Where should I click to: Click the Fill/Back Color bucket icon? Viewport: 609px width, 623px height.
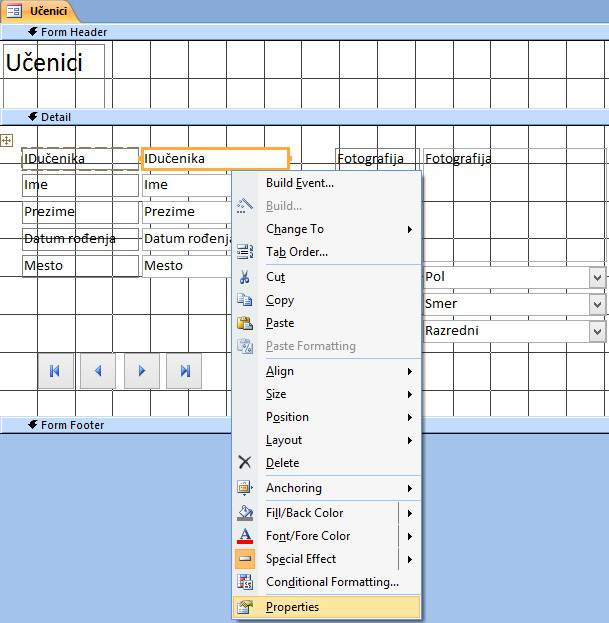[x=245, y=513]
